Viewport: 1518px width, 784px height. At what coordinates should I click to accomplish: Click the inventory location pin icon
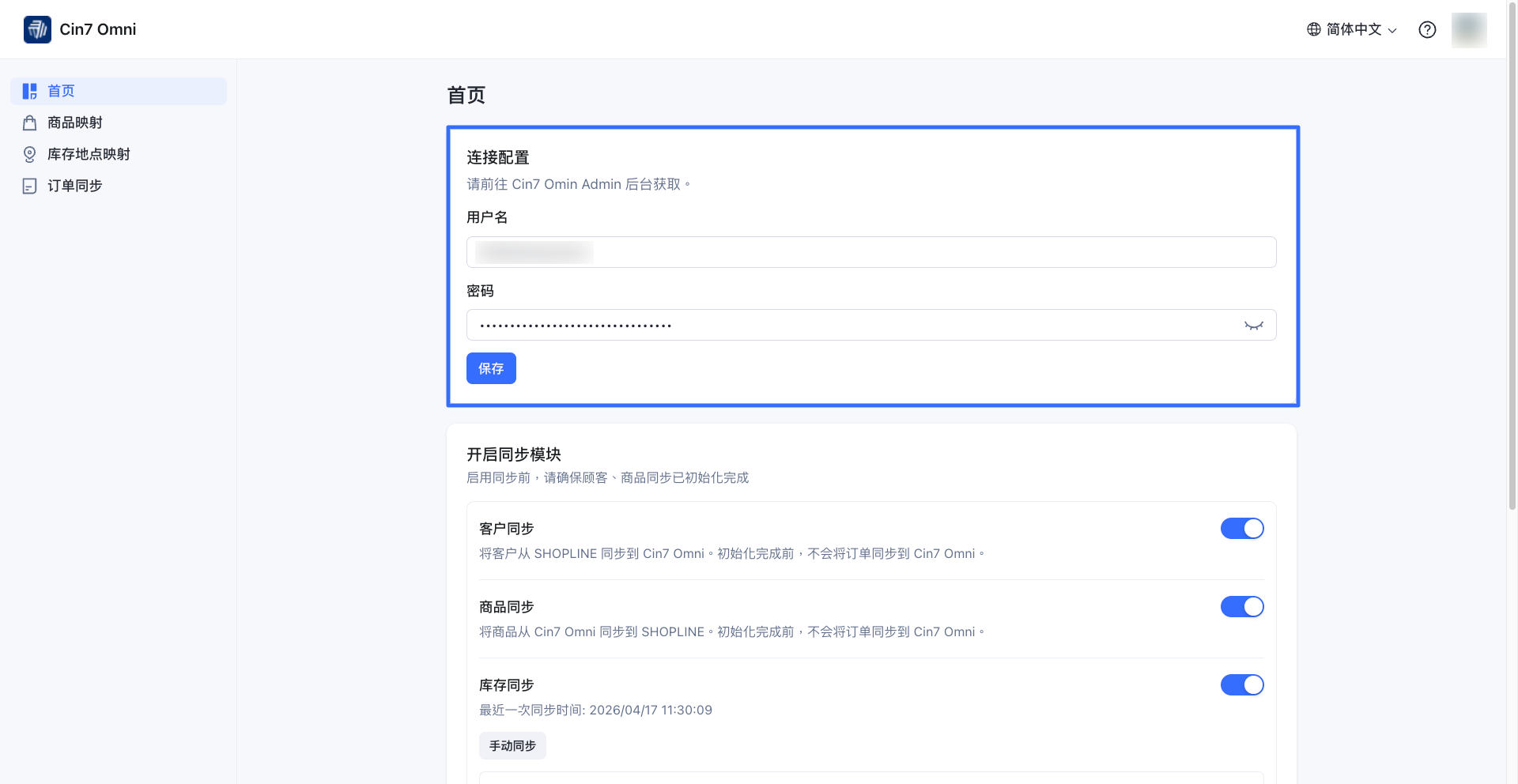(x=29, y=154)
